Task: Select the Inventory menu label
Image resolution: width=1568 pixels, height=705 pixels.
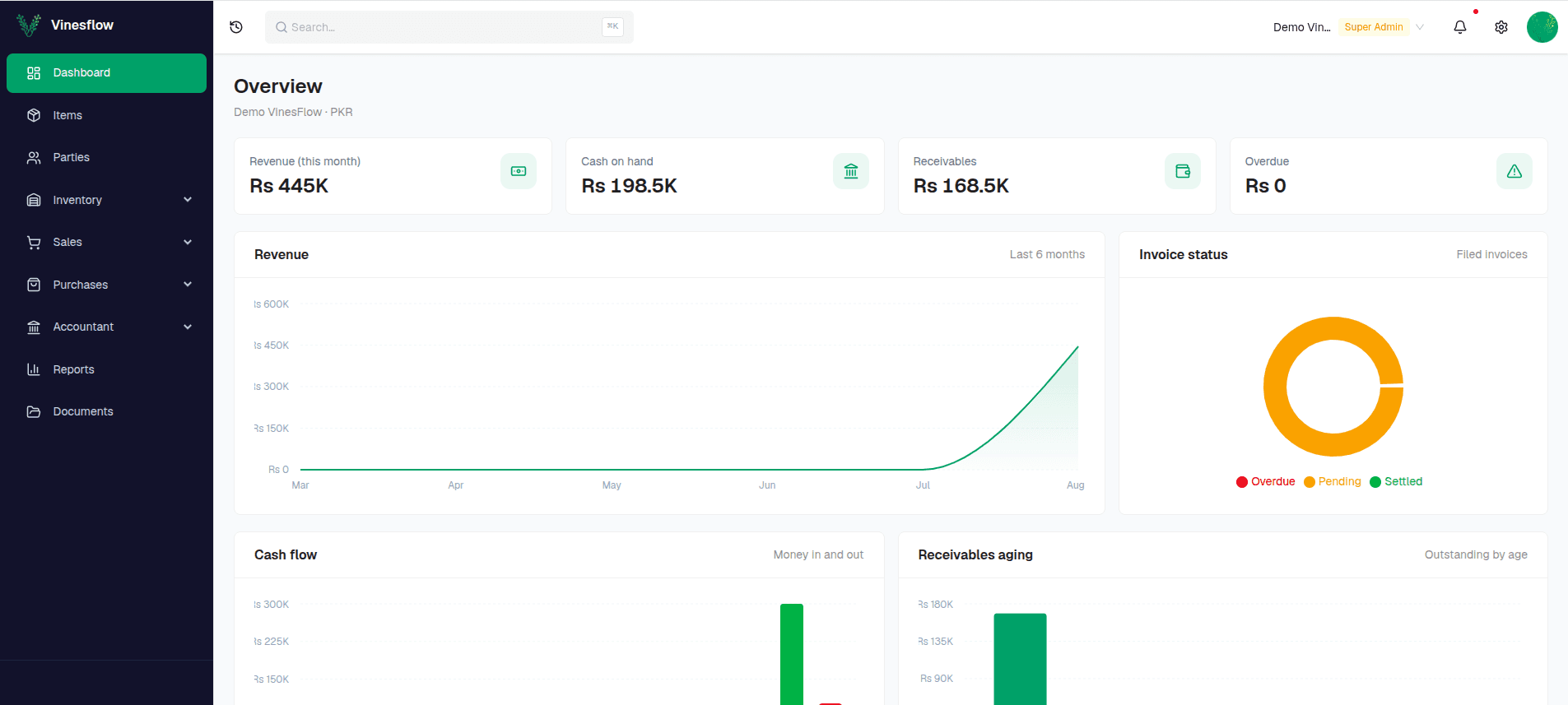Action: pyautogui.click(x=77, y=200)
